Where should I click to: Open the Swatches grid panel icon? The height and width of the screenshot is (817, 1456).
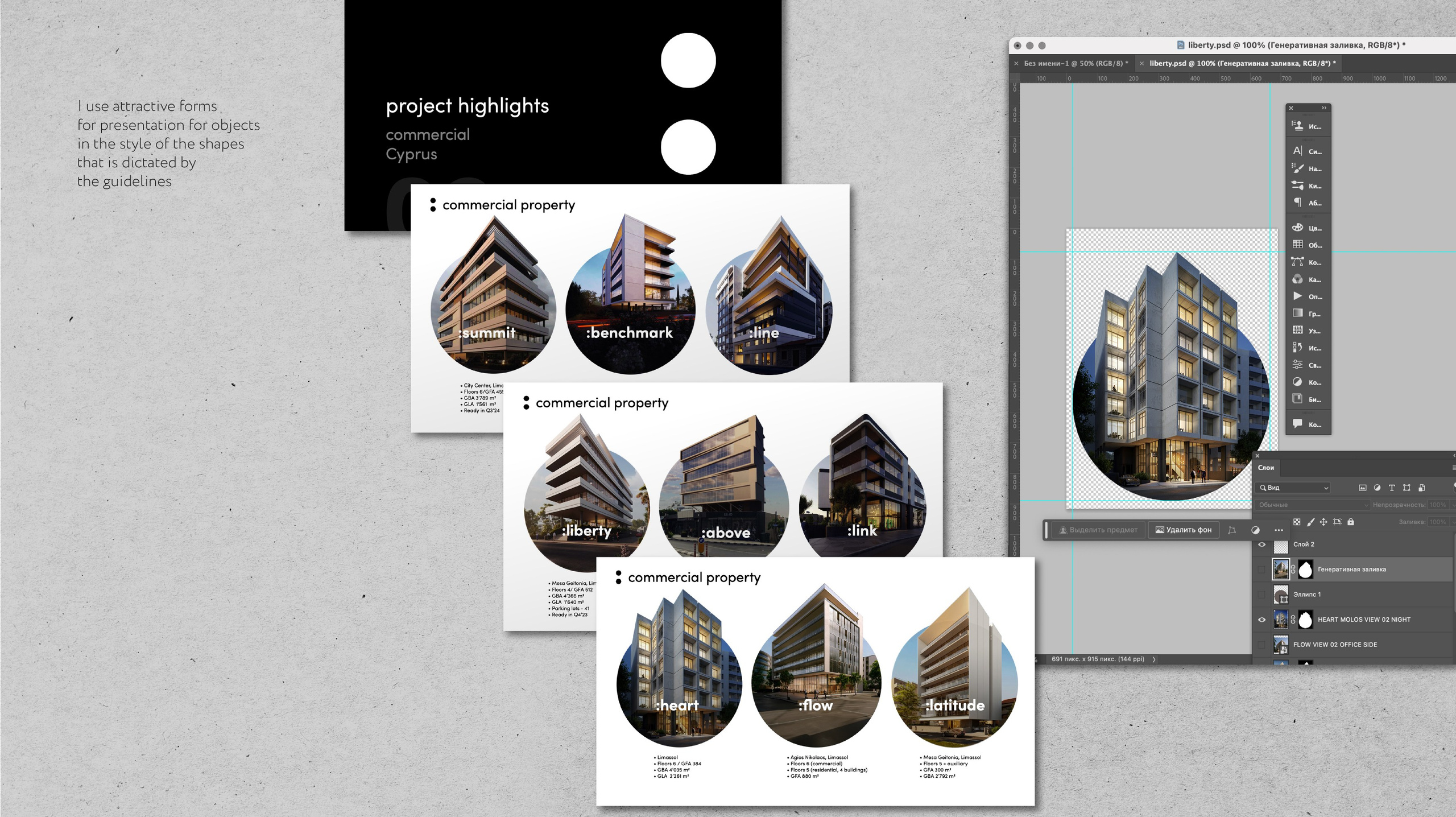pos(1297,245)
